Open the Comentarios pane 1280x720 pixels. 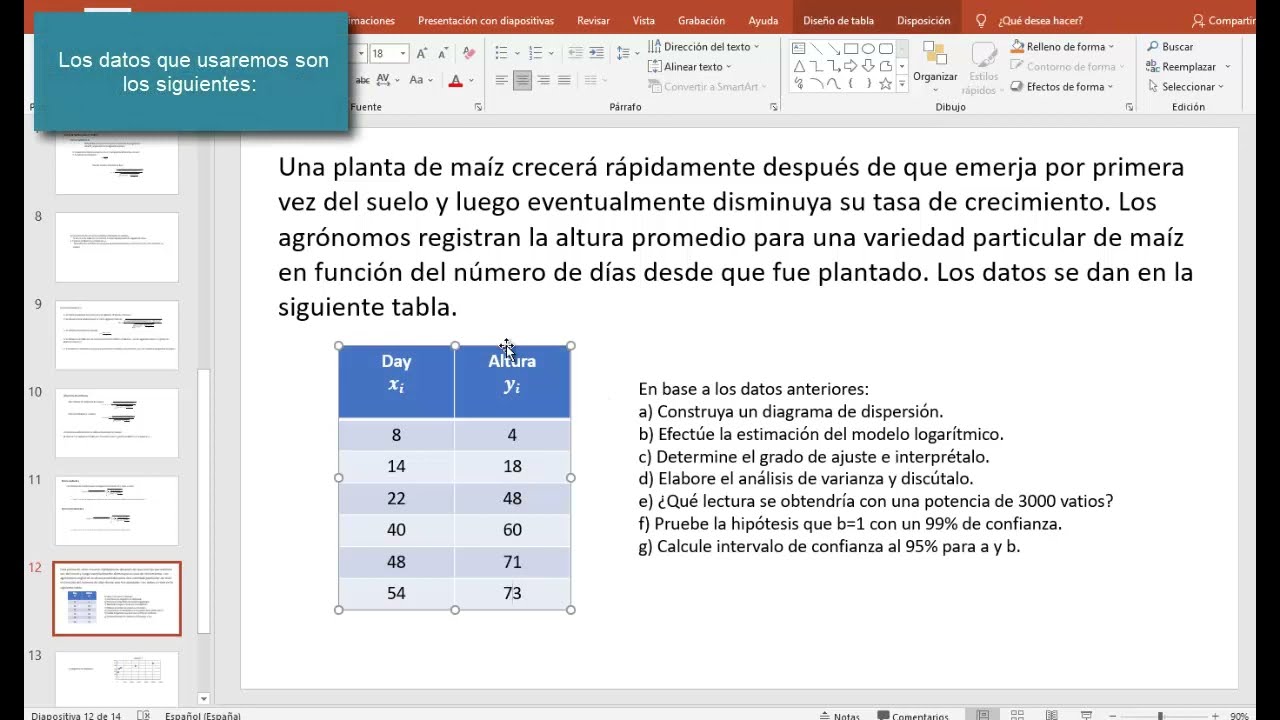coord(913,716)
